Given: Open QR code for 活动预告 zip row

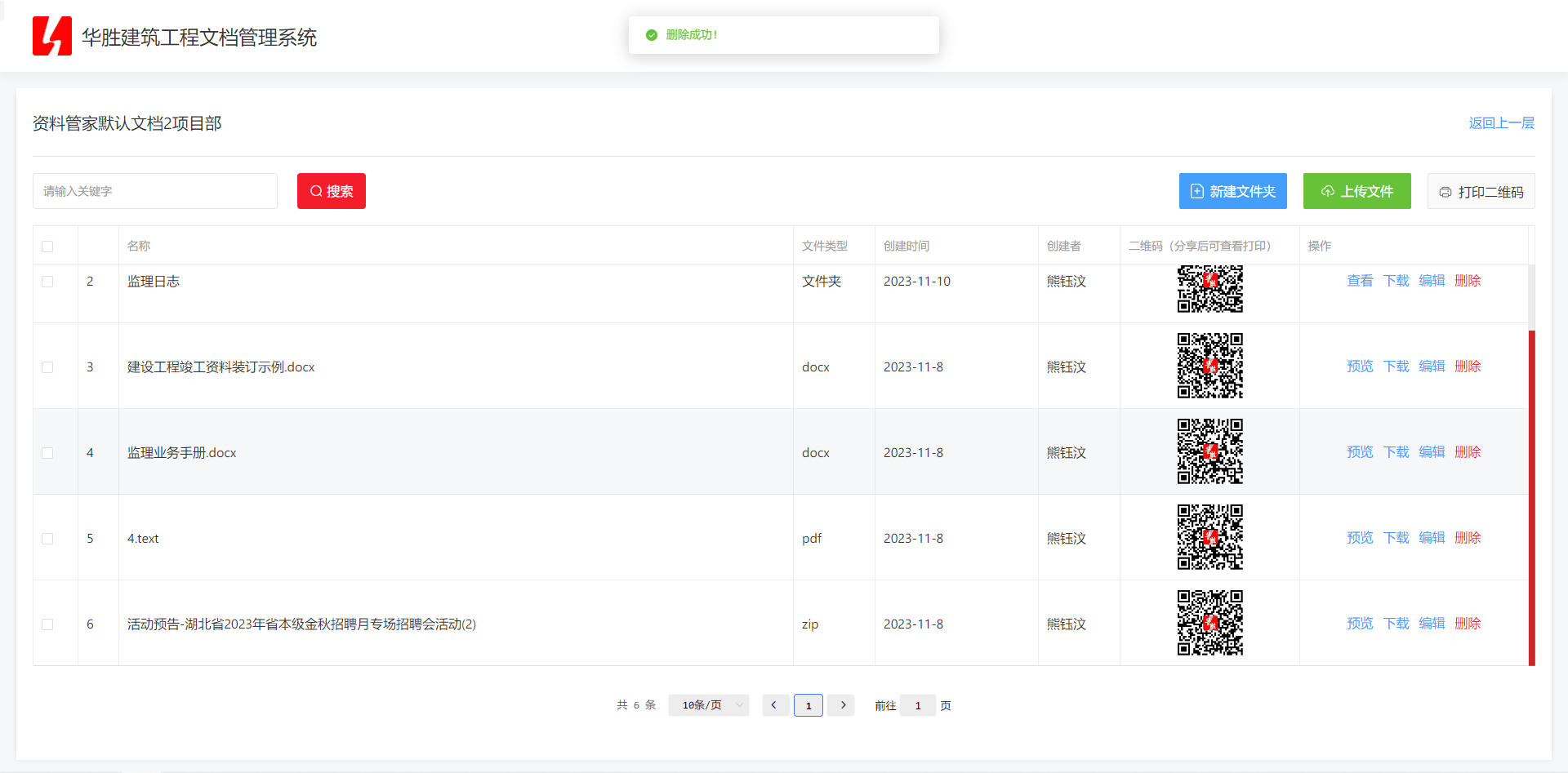Looking at the screenshot, I should [1210, 623].
